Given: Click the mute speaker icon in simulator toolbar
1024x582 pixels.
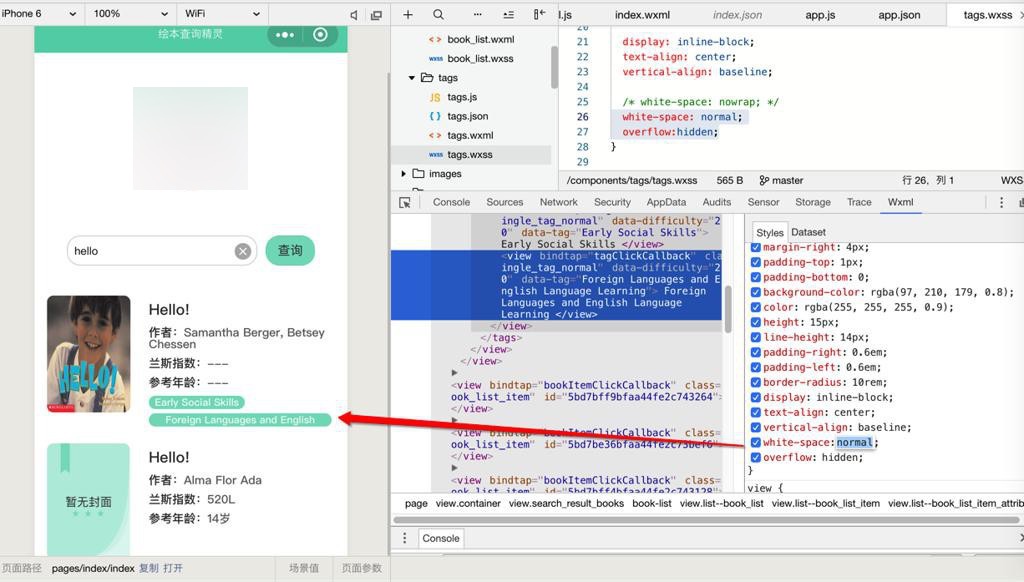Looking at the screenshot, I should (353, 14).
